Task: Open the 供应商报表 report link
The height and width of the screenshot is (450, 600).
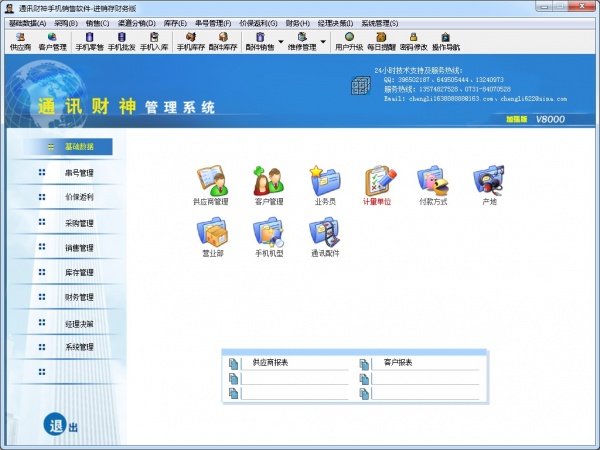Action: tap(270, 362)
